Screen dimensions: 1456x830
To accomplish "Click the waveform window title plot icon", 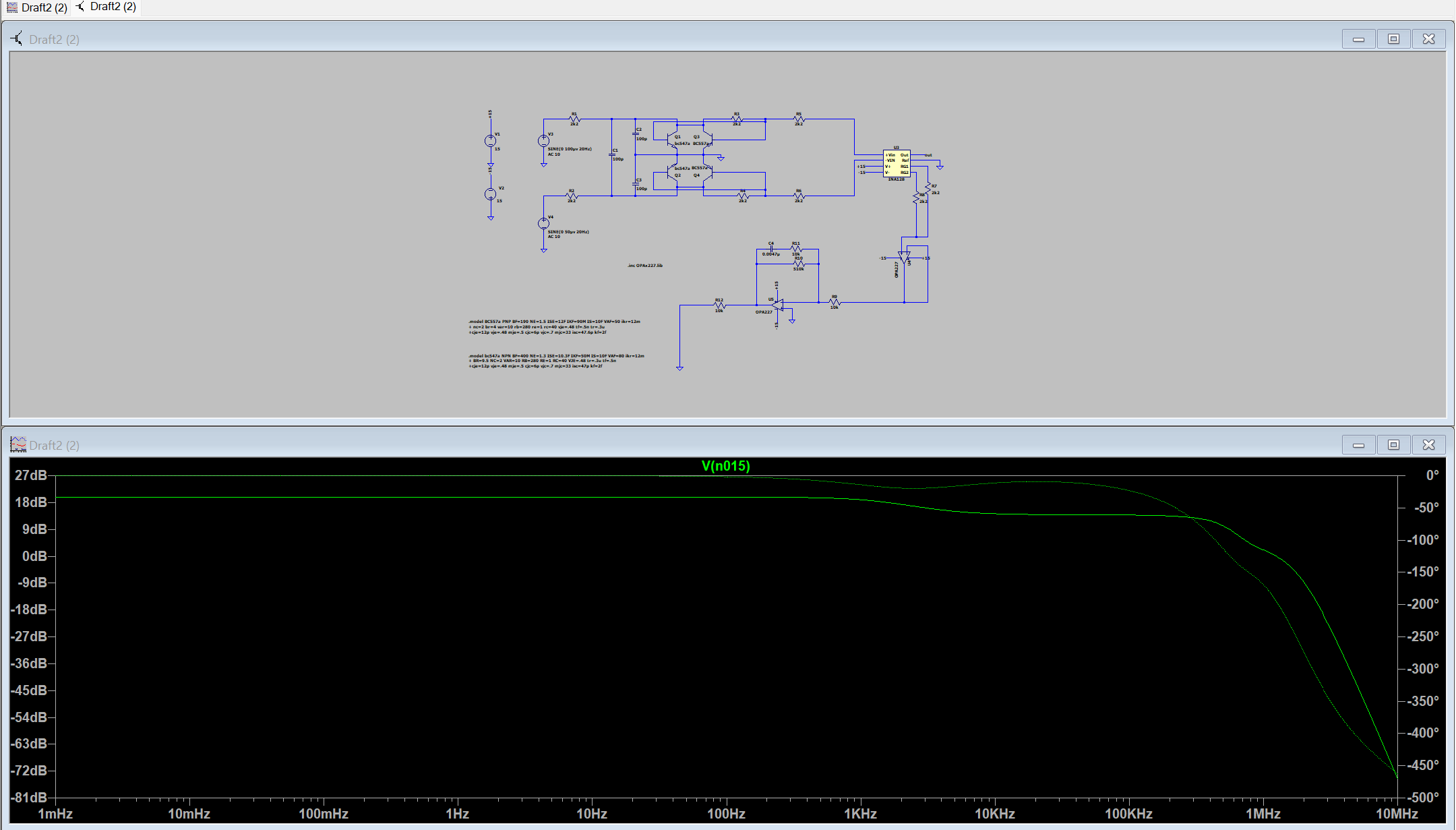I will [18, 444].
